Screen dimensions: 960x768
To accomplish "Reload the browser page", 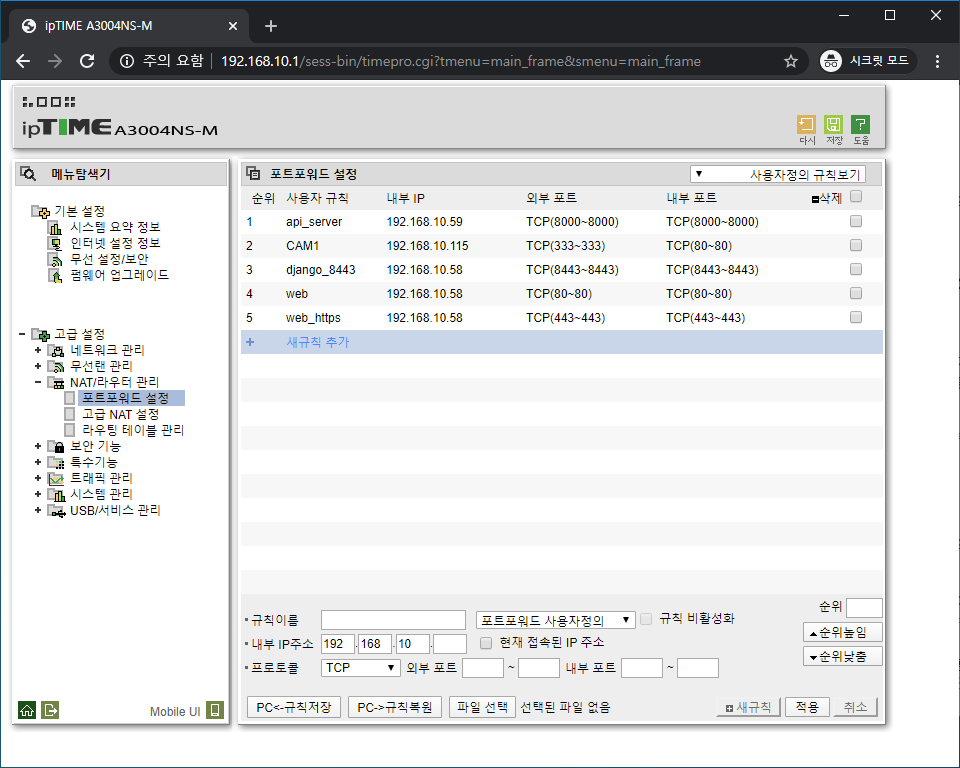I will point(87,61).
